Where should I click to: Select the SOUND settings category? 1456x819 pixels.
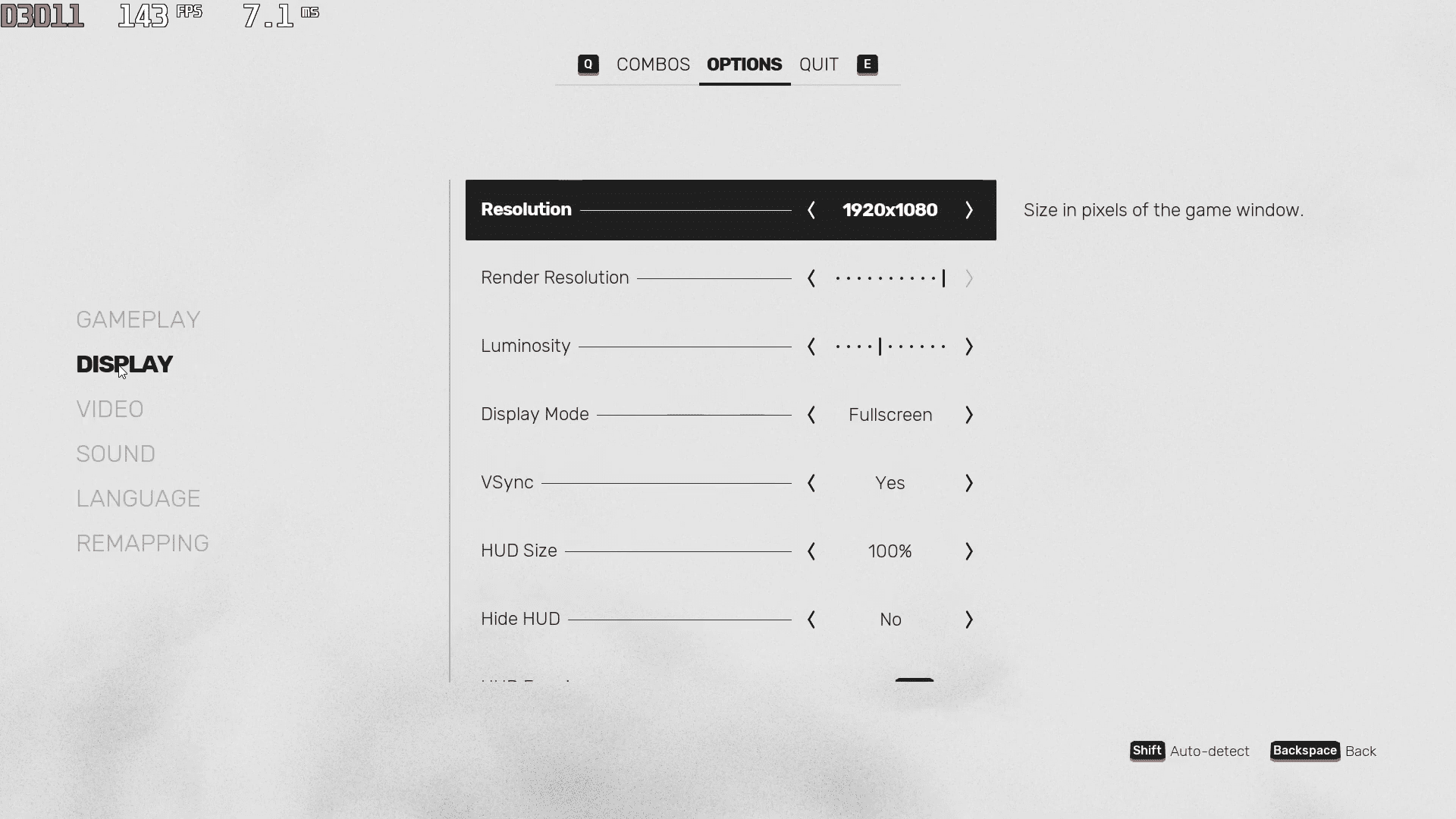(x=115, y=453)
